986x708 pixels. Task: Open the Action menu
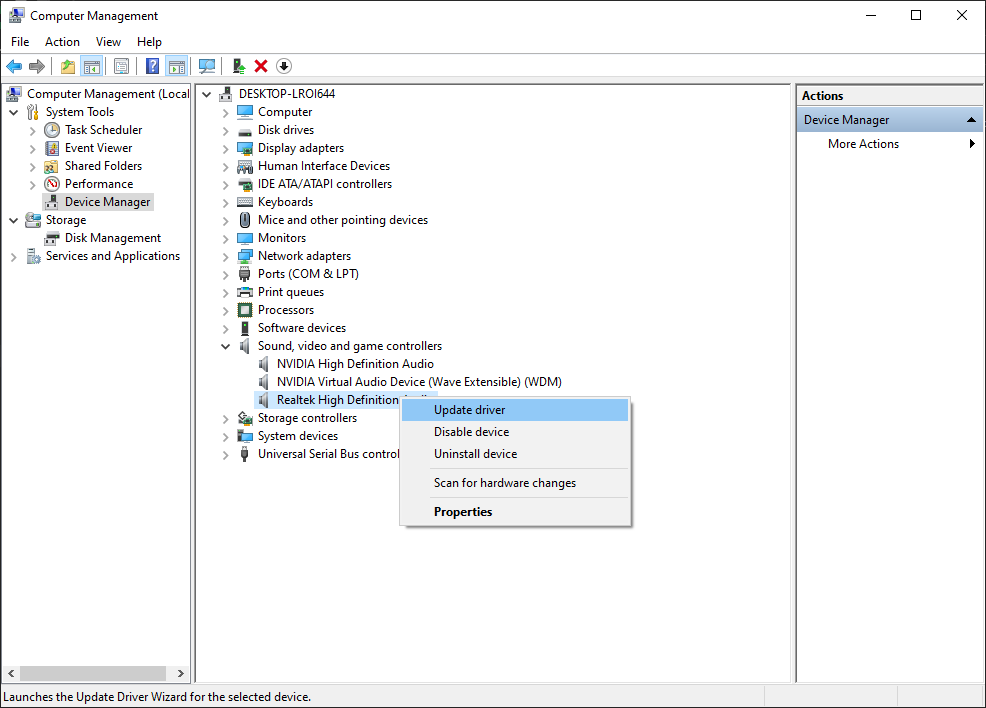tap(62, 42)
